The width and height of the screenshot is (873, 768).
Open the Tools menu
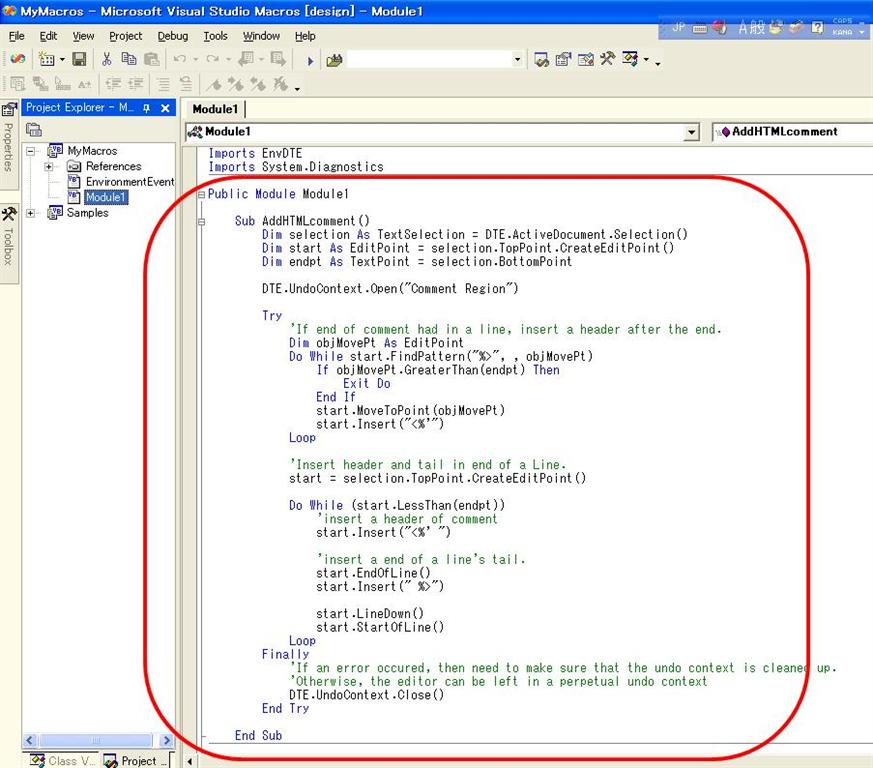[x=215, y=36]
